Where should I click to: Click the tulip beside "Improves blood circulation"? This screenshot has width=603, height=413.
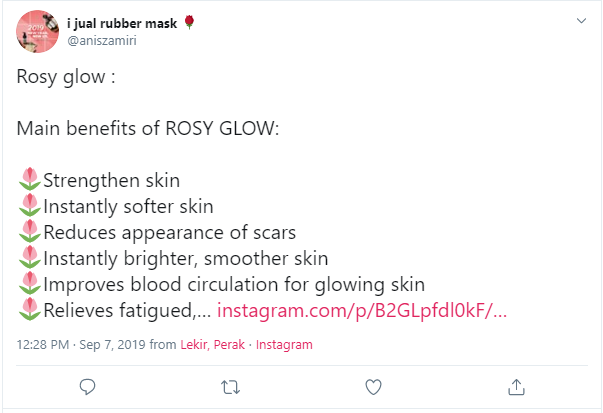[29, 284]
